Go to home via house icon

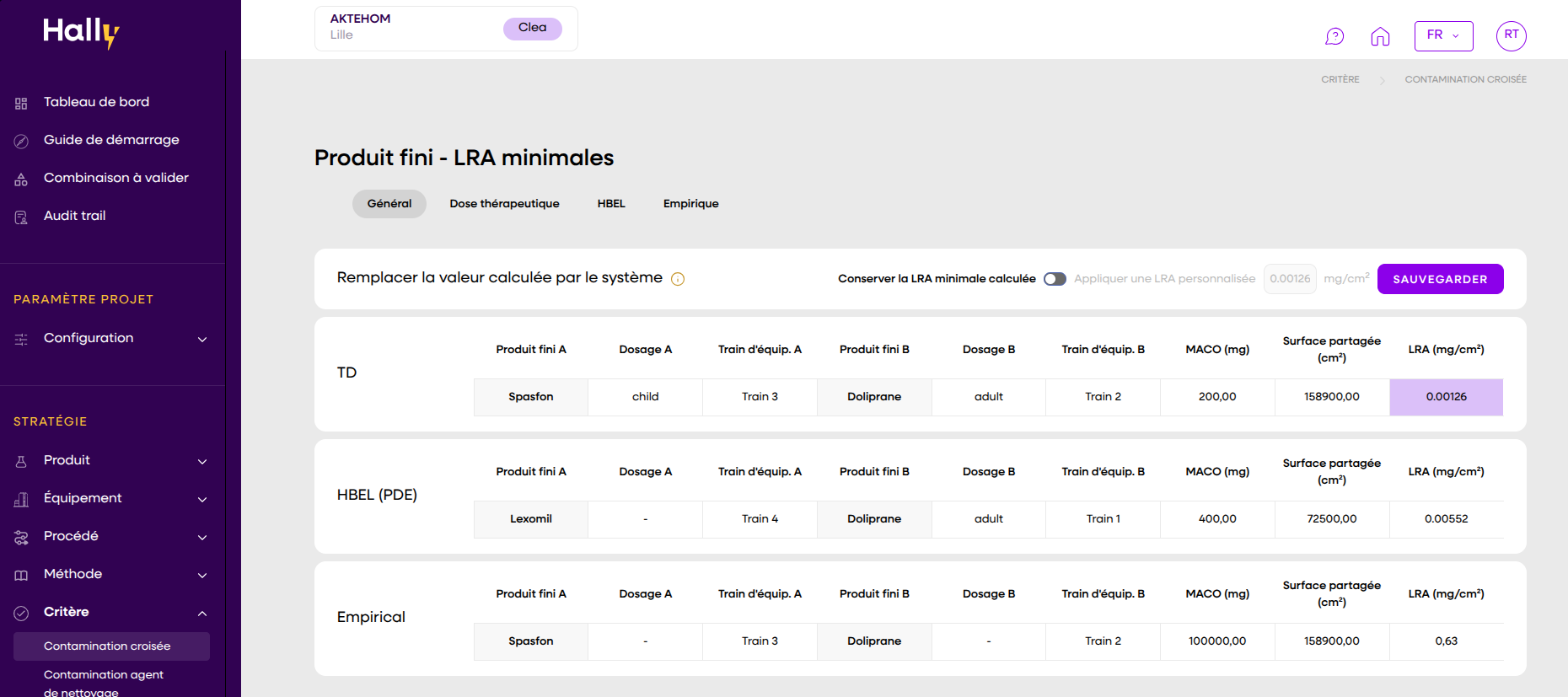(x=1380, y=36)
